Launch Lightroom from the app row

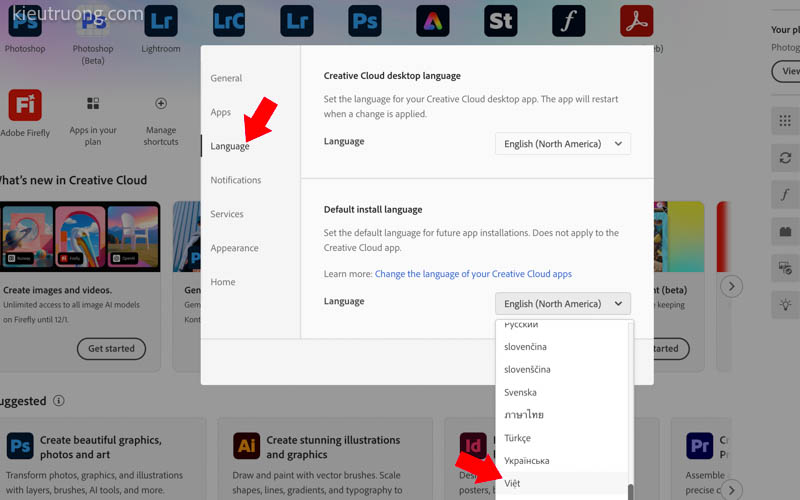[161, 21]
